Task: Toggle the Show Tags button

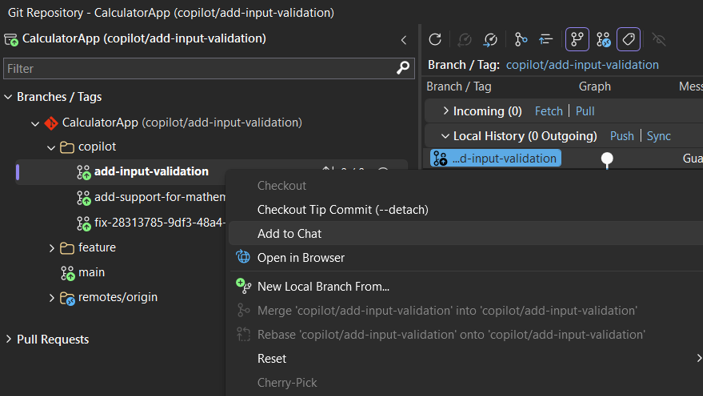Action: (628, 39)
